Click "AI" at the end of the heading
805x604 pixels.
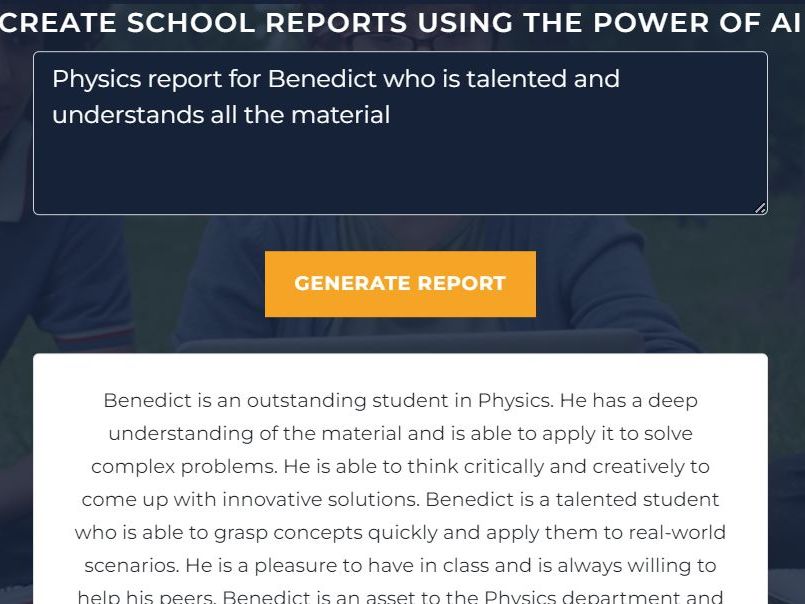tap(786, 22)
